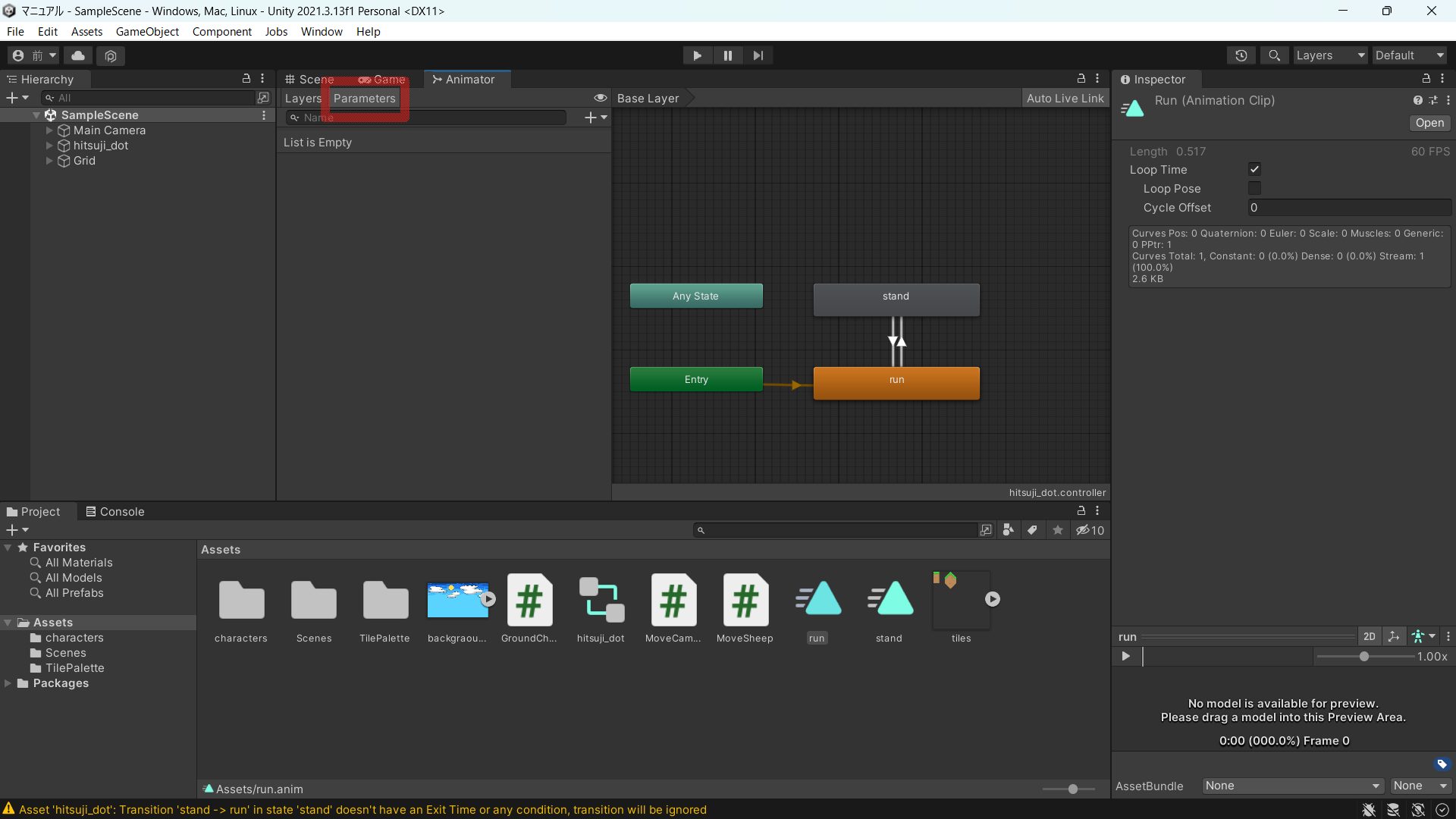Click the search magnifier in top toolbar
This screenshot has width=1456, height=819.
point(1275,55)
